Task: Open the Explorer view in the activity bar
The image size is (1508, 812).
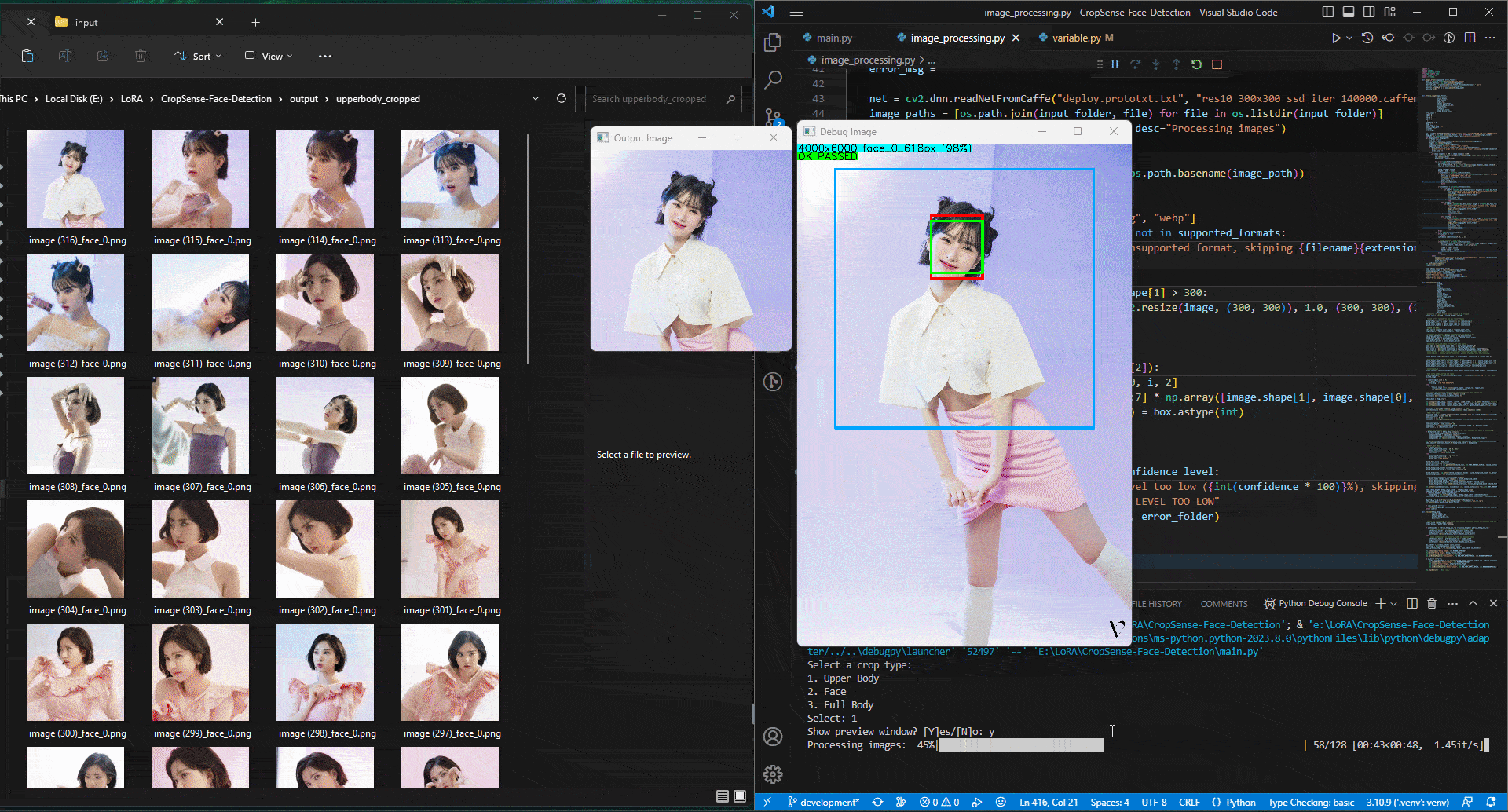Action: tap(773, 42)
